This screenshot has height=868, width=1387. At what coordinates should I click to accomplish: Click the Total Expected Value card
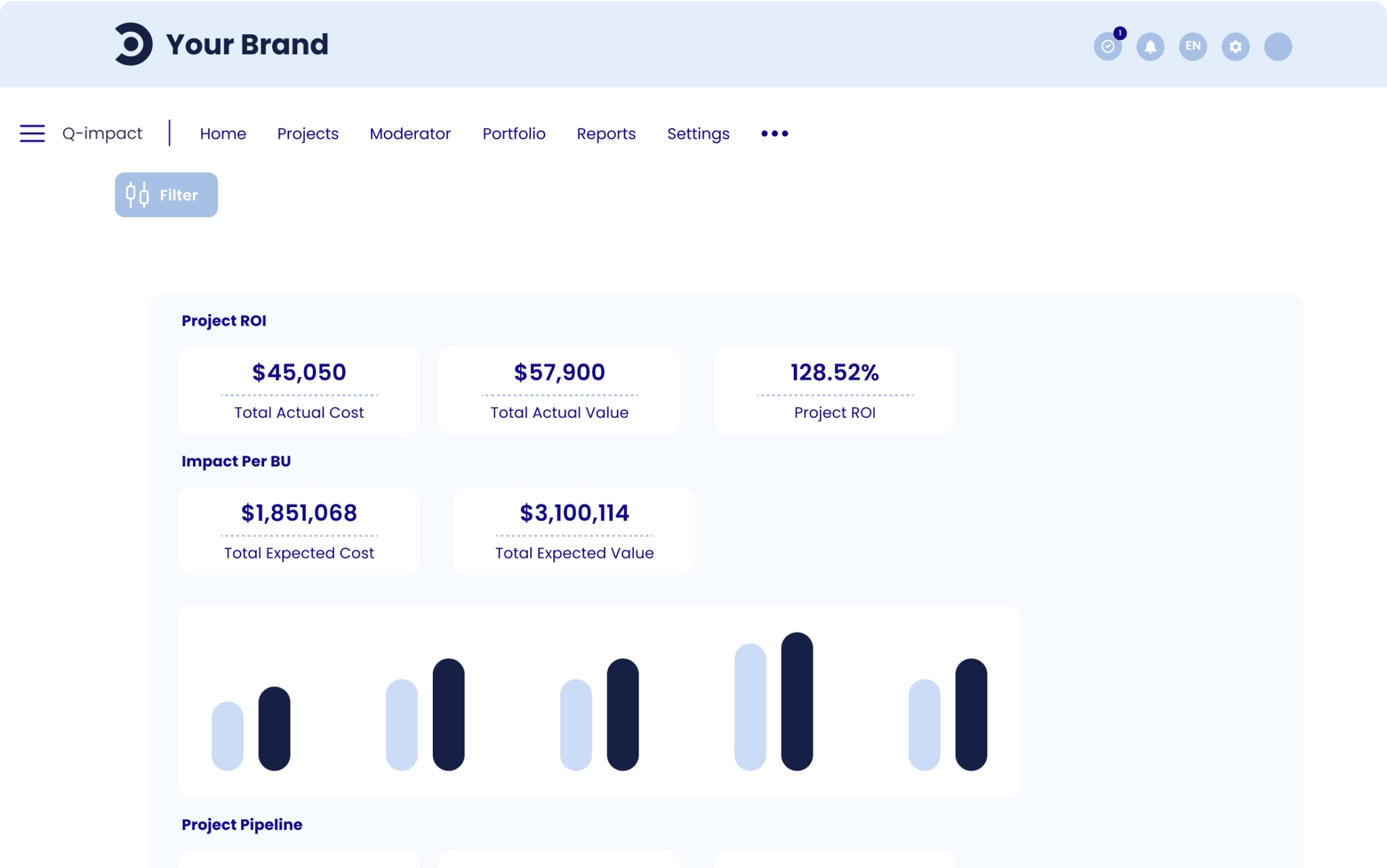574,531
